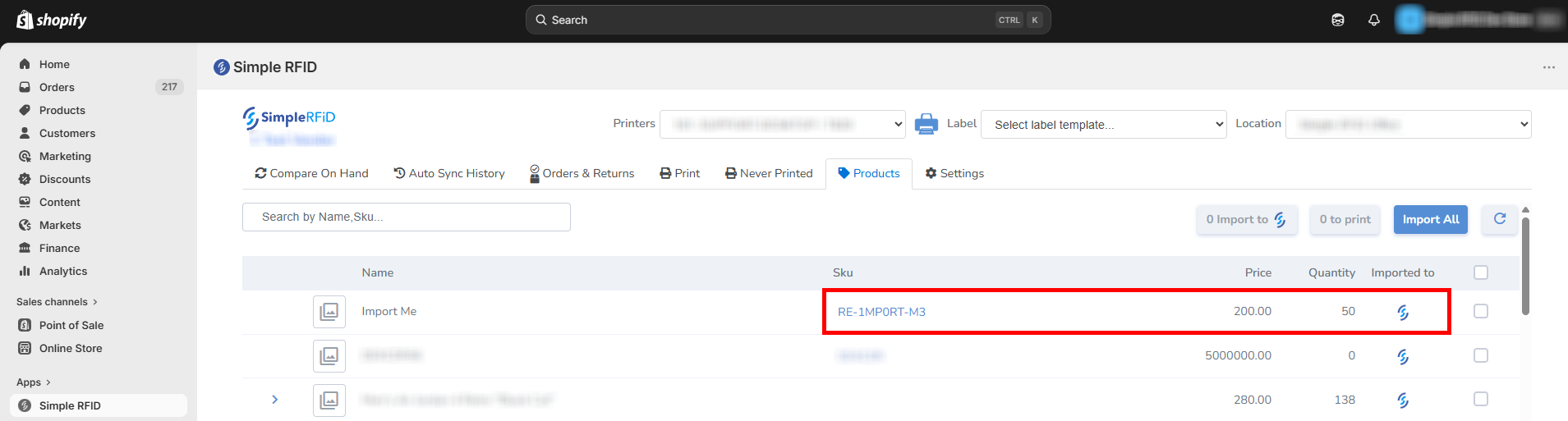Click the Imported to icon in 5000000.00 row
The image size is (1568, 421).
pyautogui.click(x=1403, y=356)
